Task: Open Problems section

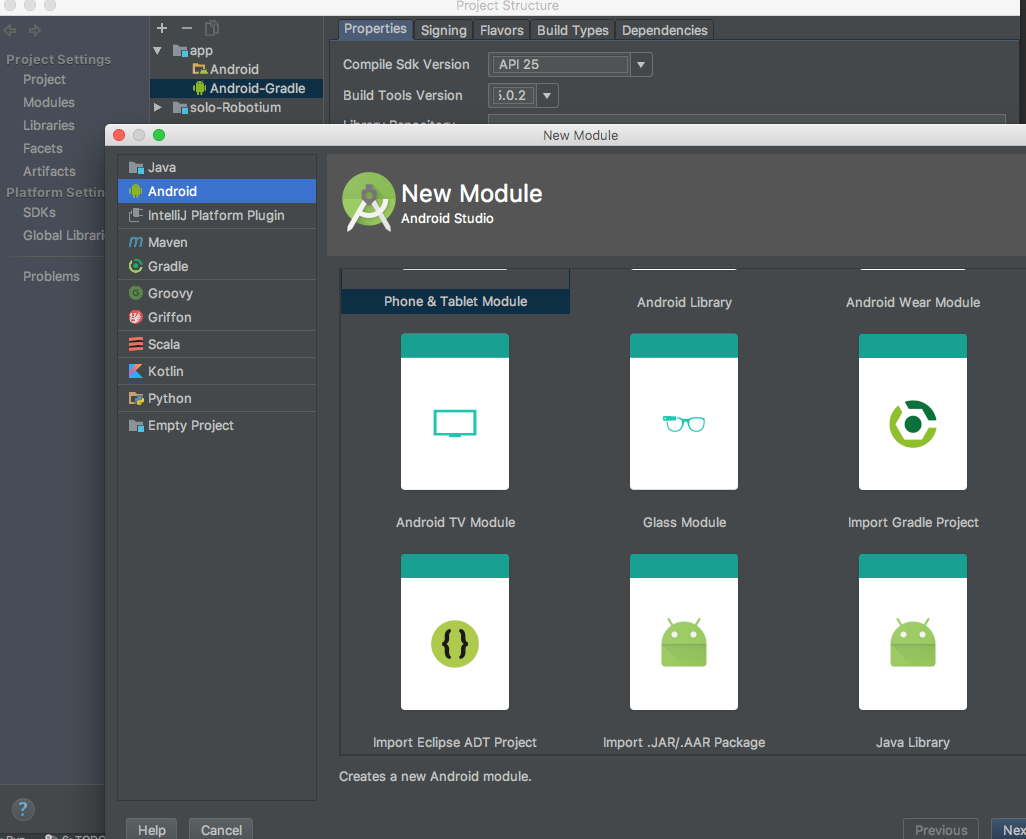Action: click(x=52, y=276)
